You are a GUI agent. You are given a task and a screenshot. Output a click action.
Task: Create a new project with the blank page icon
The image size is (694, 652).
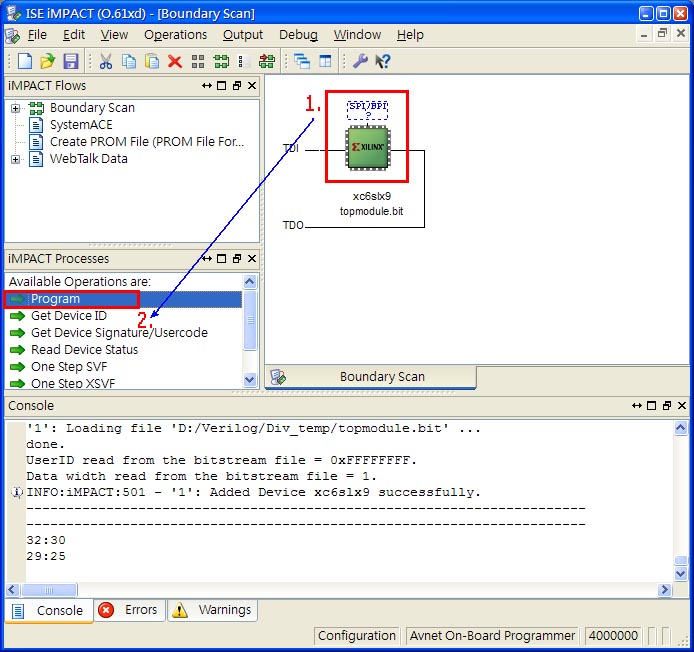click(x=25, y=61)
